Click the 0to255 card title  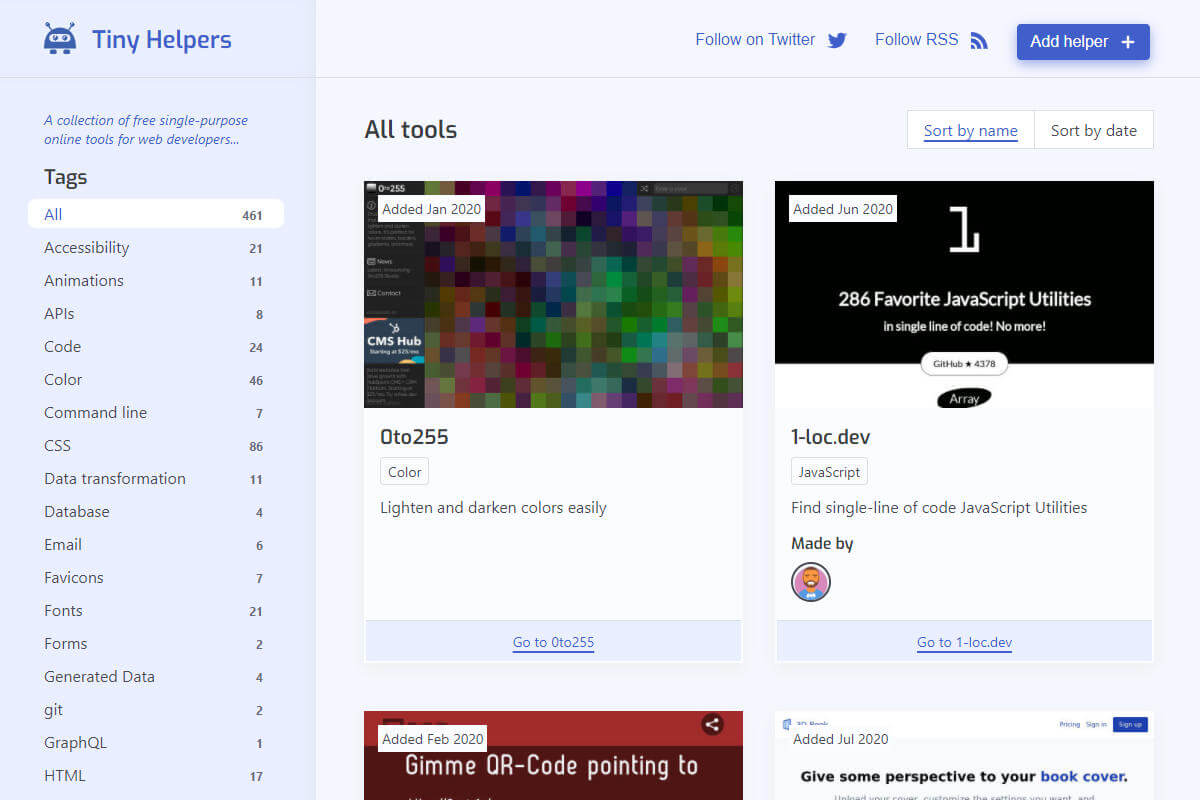tap(414, 437)
